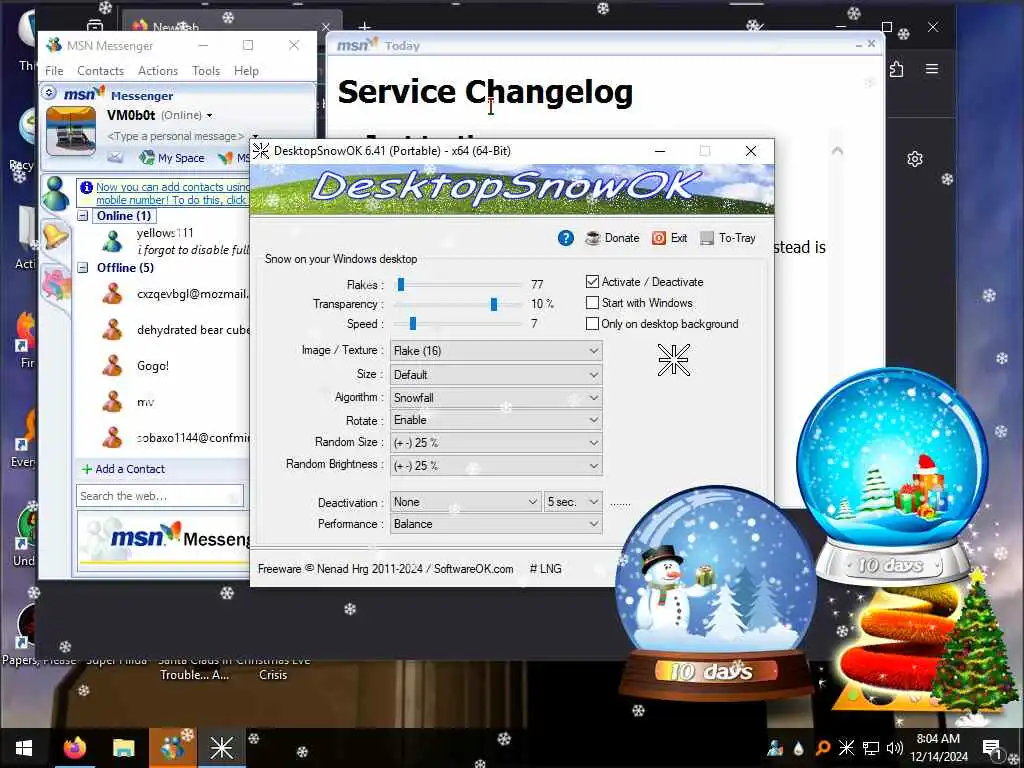
Task: Open the Random Size dropdown
Action: tap(496, 442)
